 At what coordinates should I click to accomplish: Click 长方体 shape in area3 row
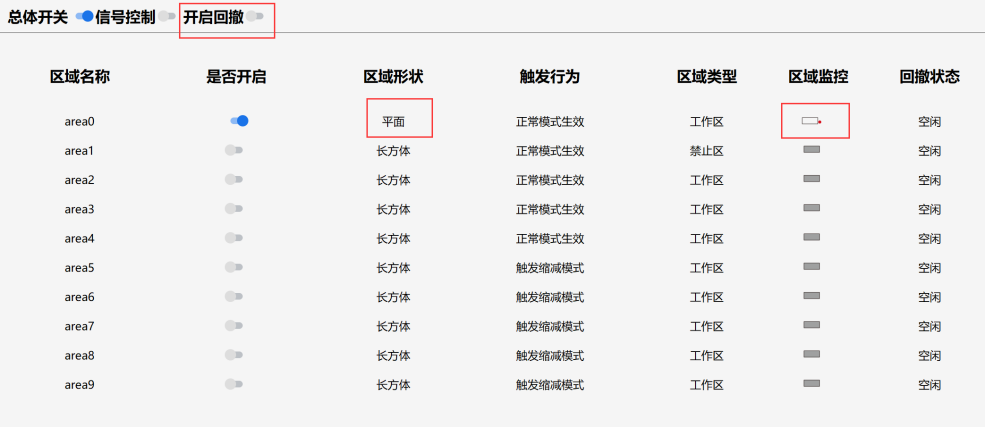point(393,210)
